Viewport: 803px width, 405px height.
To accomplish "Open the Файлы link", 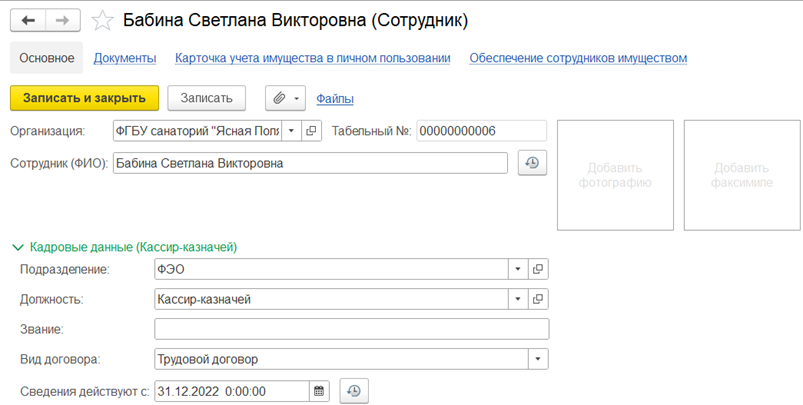I will pyautogui.click(x=335, y=98).
